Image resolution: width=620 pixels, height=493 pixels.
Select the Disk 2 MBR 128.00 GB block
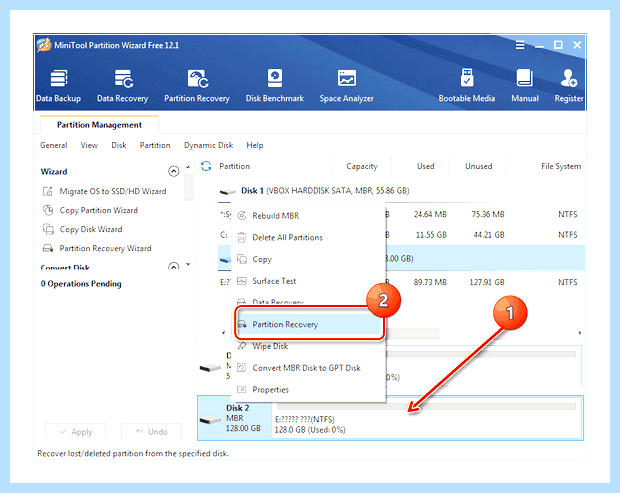pos(235,418)
